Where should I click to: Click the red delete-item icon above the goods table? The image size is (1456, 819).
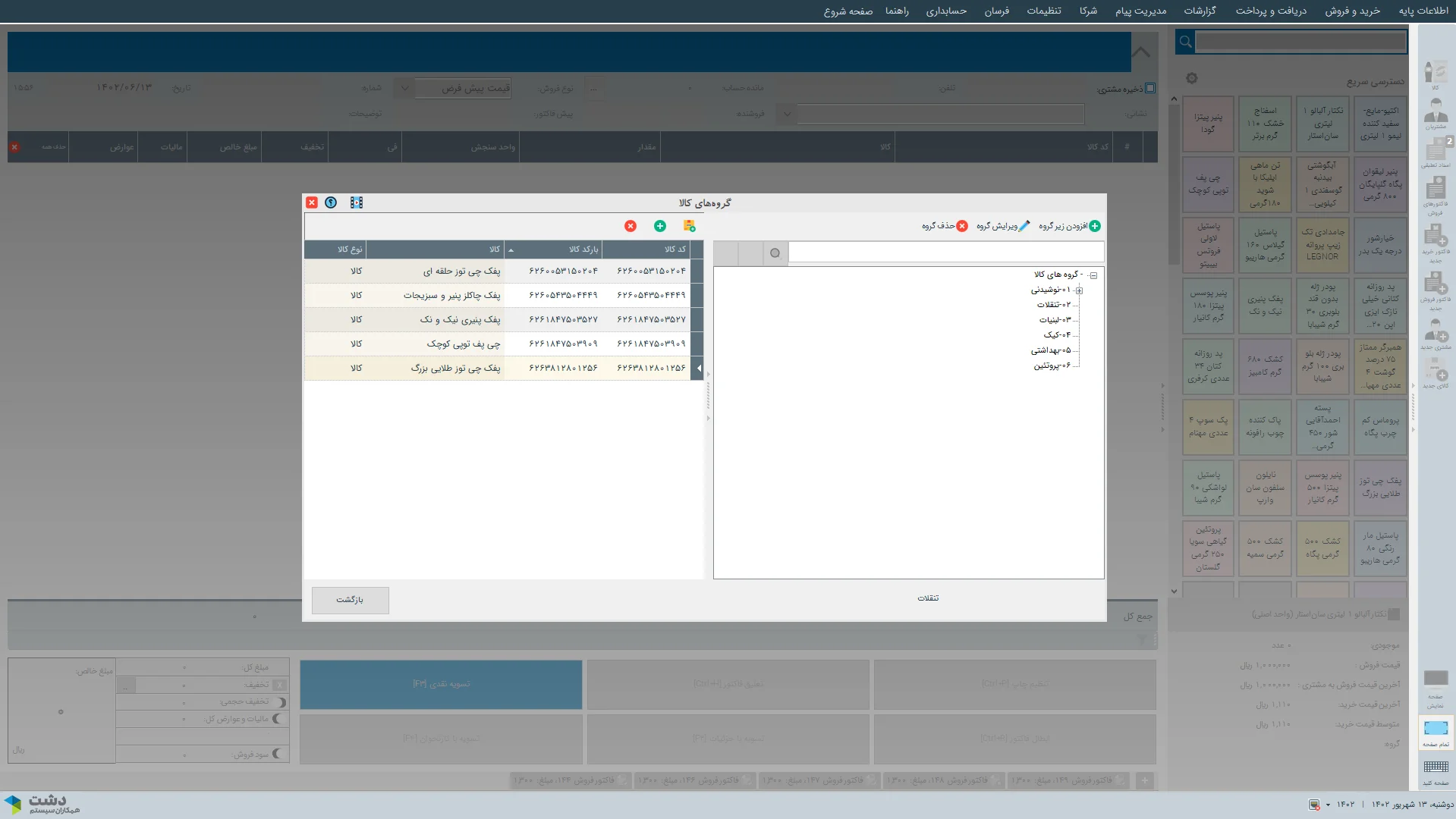631,226
